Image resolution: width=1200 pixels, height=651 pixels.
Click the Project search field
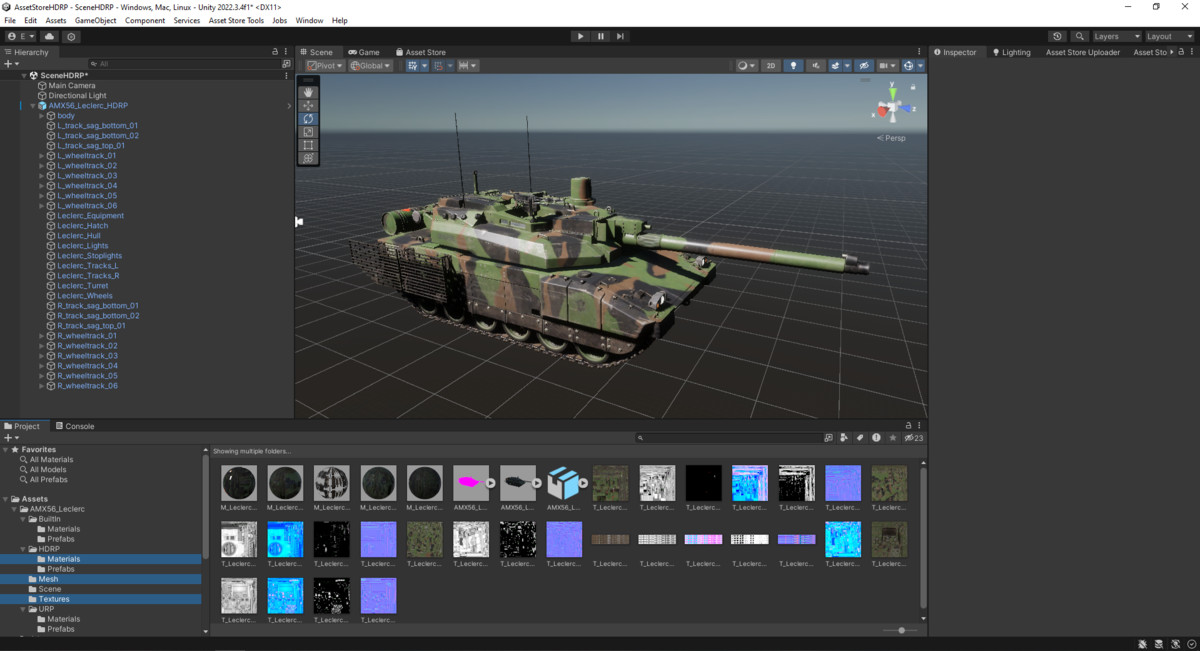[730, 438]
